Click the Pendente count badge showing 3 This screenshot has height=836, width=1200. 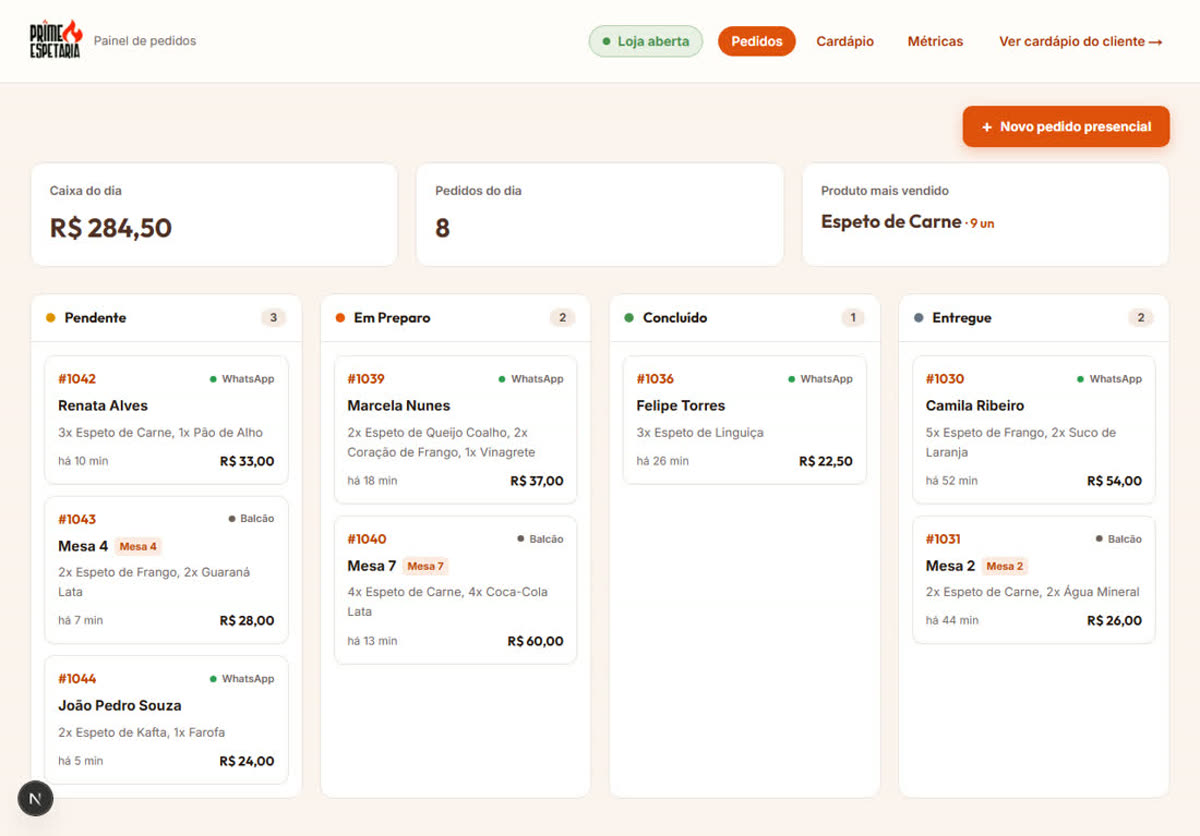click(273, 318)
